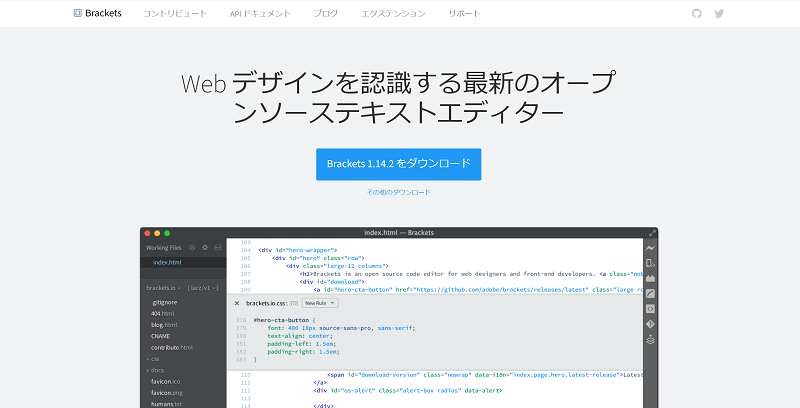Click the brackets.io.css inline editor filename

point(267,303)
